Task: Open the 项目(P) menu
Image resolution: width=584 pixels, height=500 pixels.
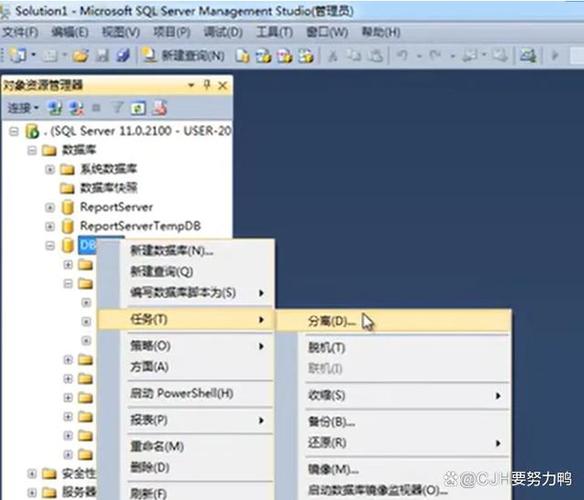Action: 172,32
